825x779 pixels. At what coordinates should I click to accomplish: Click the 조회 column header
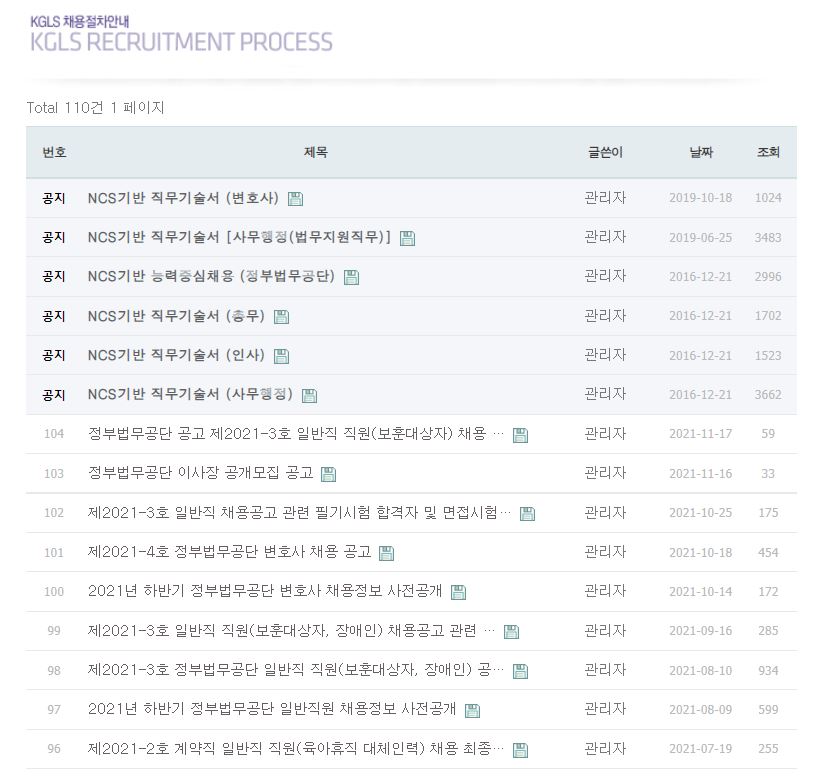coord(768,153)
